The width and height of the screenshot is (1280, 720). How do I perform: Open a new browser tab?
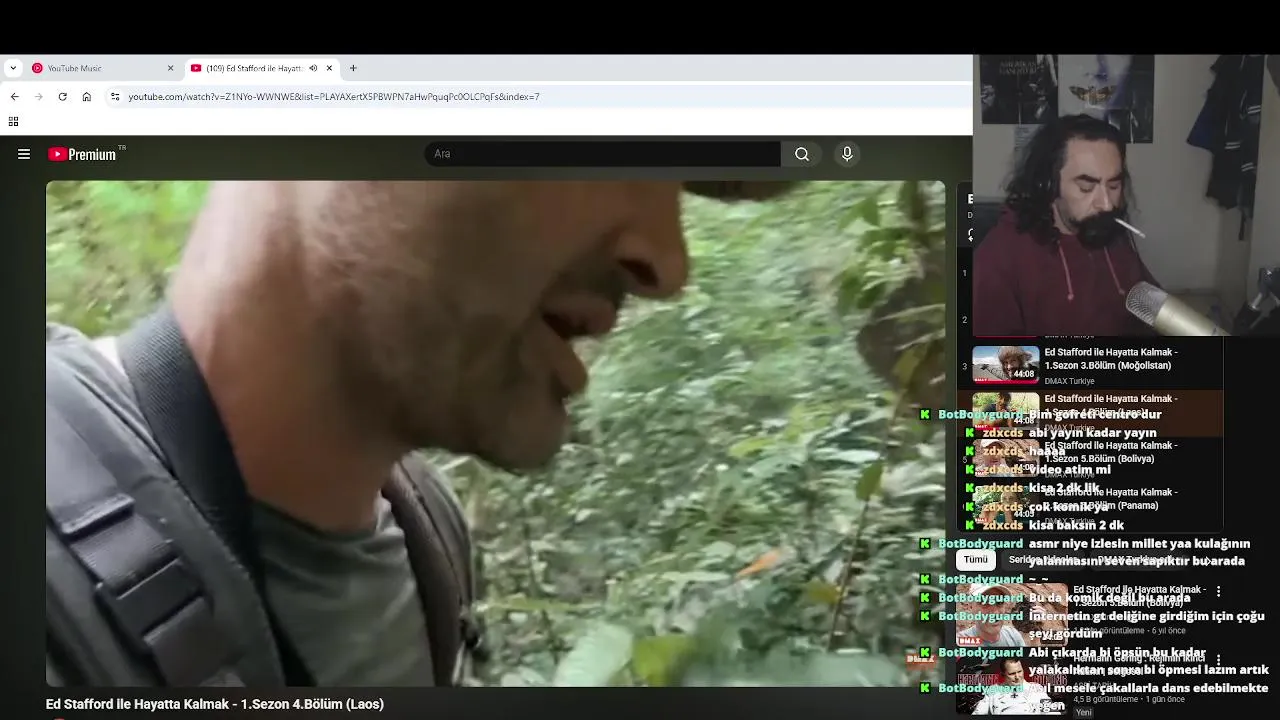(x=353, y=68)
